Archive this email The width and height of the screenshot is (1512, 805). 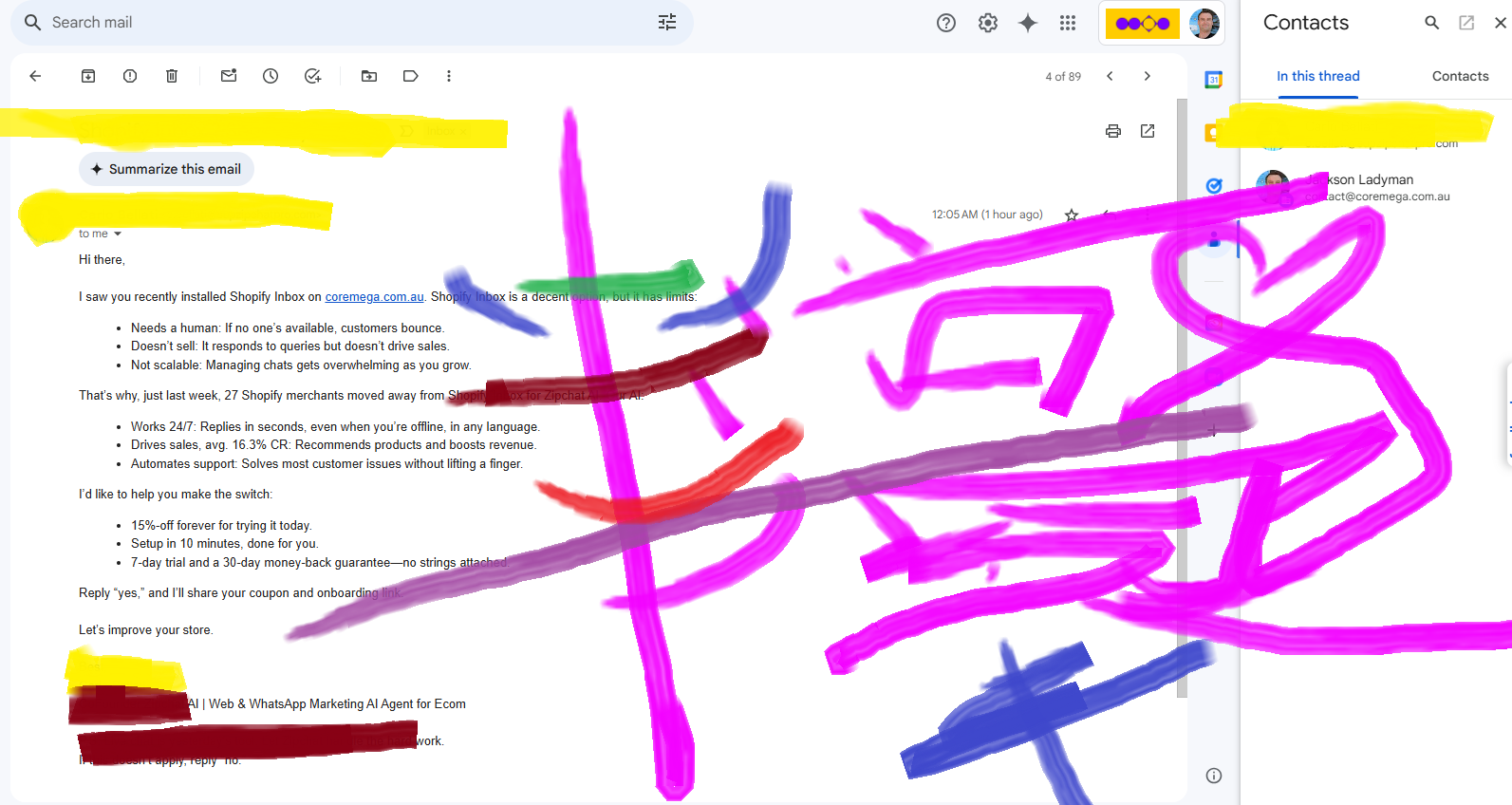(x=88, y=76)
